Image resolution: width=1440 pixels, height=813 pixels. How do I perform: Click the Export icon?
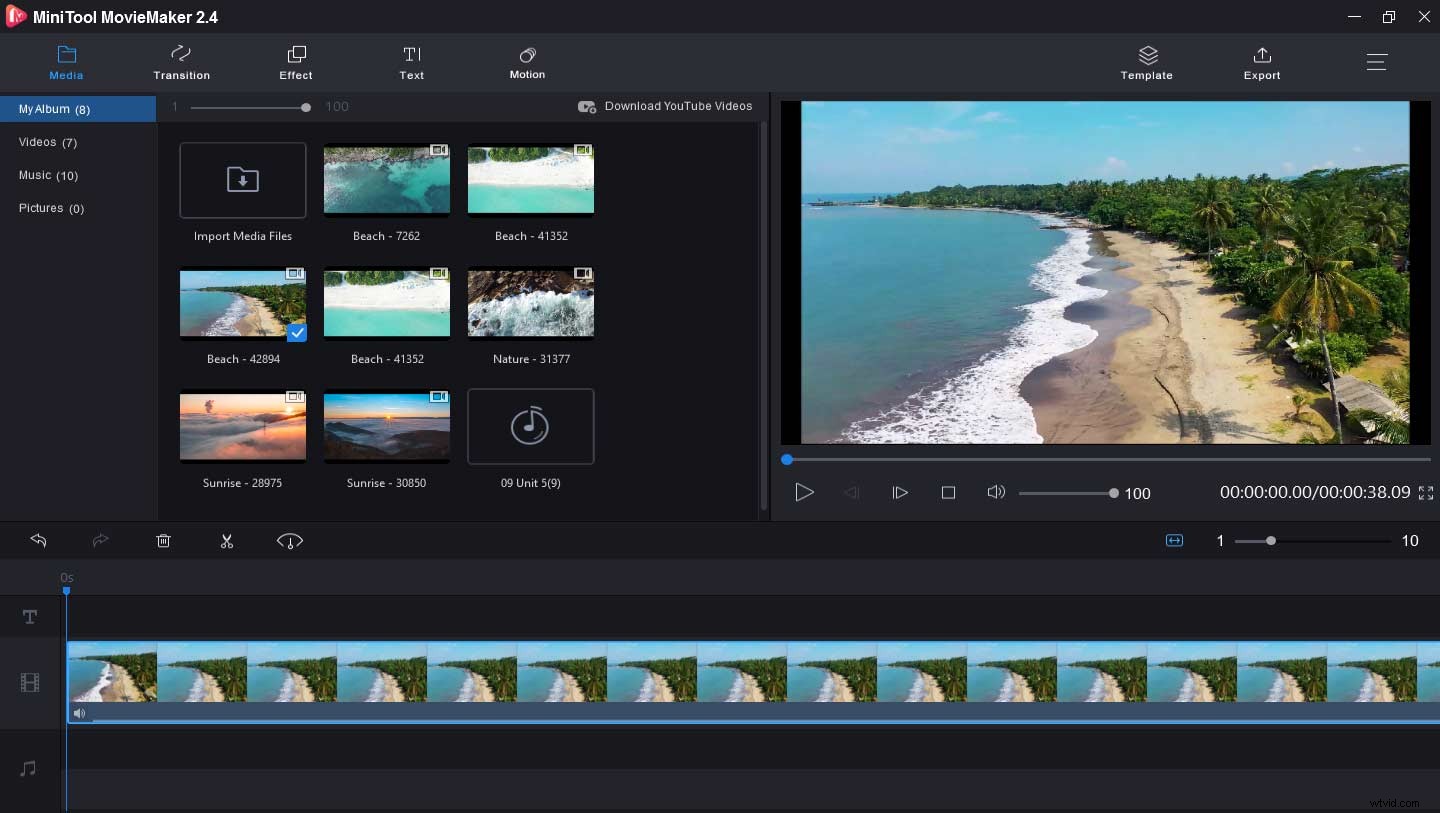tap(1261, 62)
